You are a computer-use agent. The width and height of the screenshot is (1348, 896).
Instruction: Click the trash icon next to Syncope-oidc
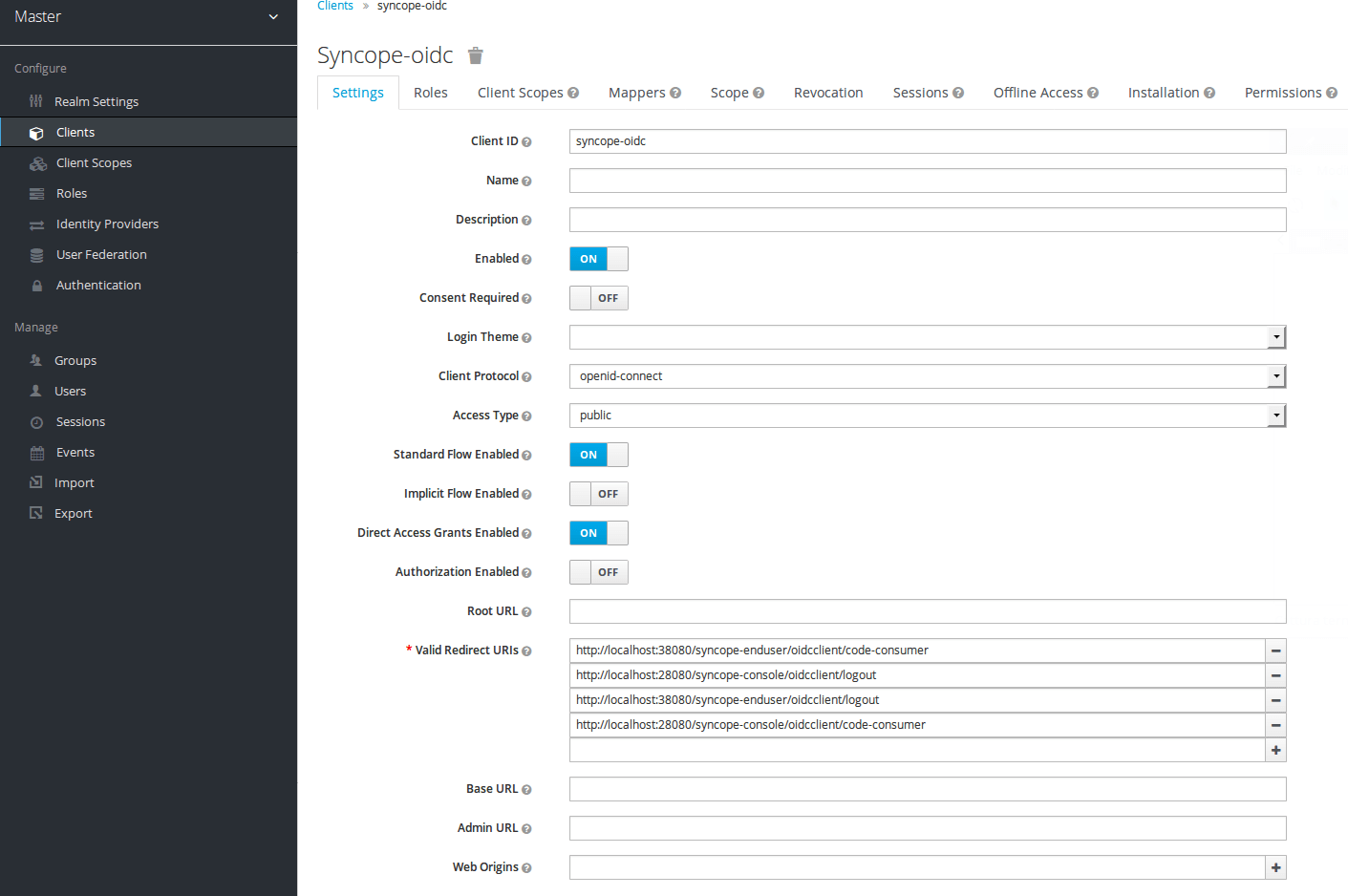476,55
